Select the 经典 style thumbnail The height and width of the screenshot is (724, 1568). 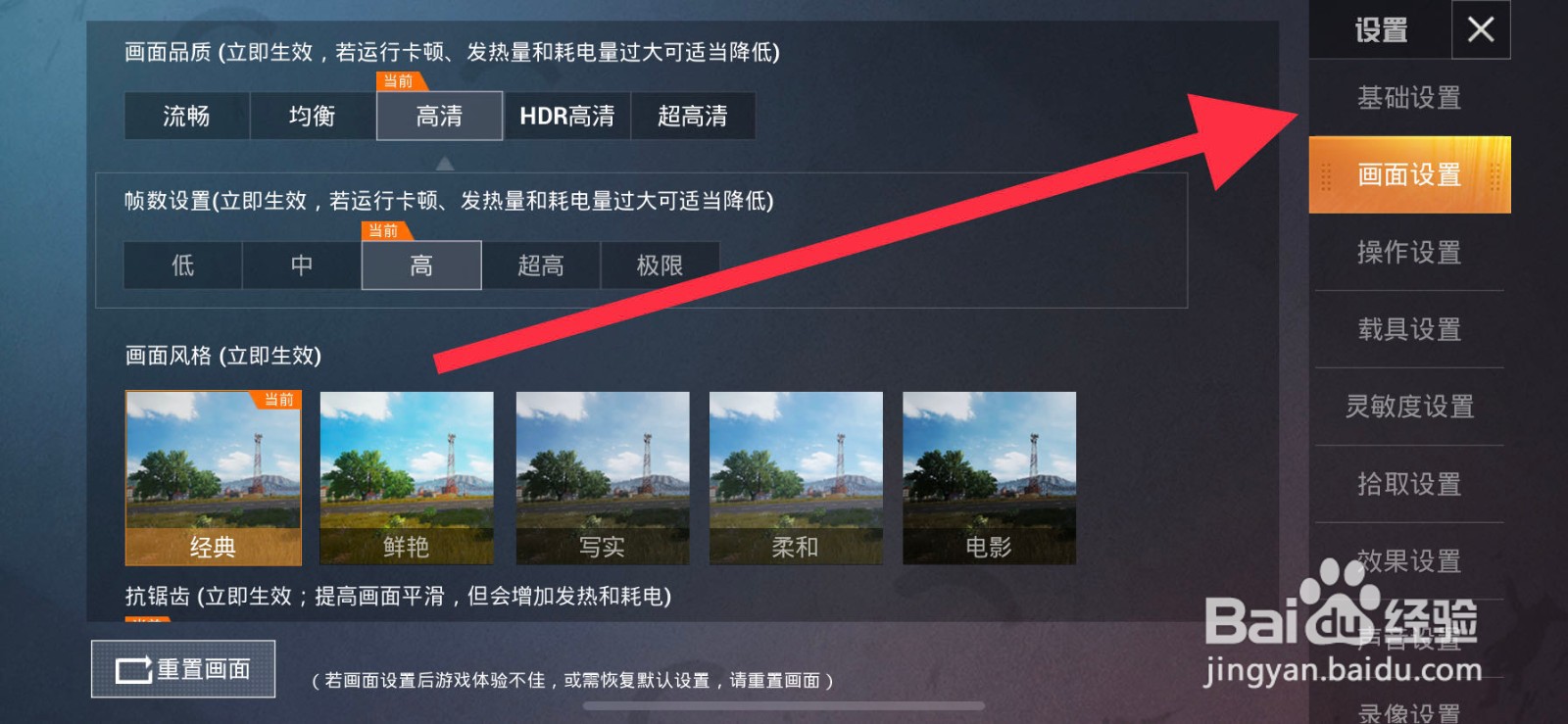(214, 478)
